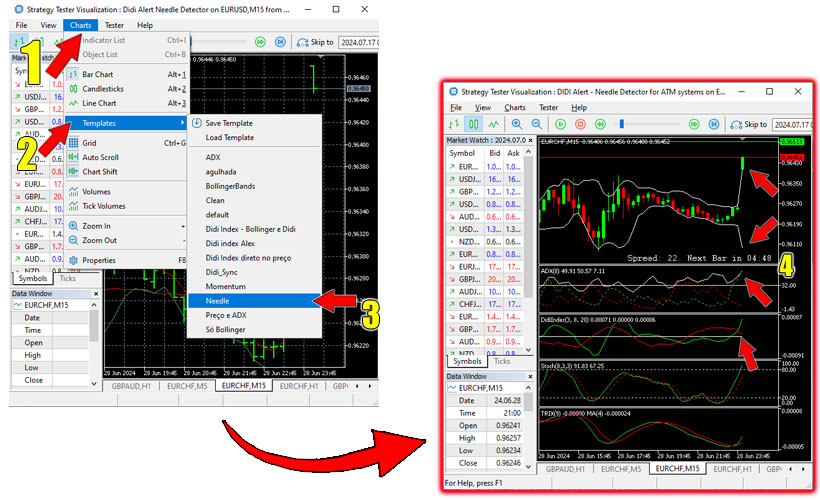Open File menu in left window
Viewport: 820px width, 500px height.
[21, 25]
